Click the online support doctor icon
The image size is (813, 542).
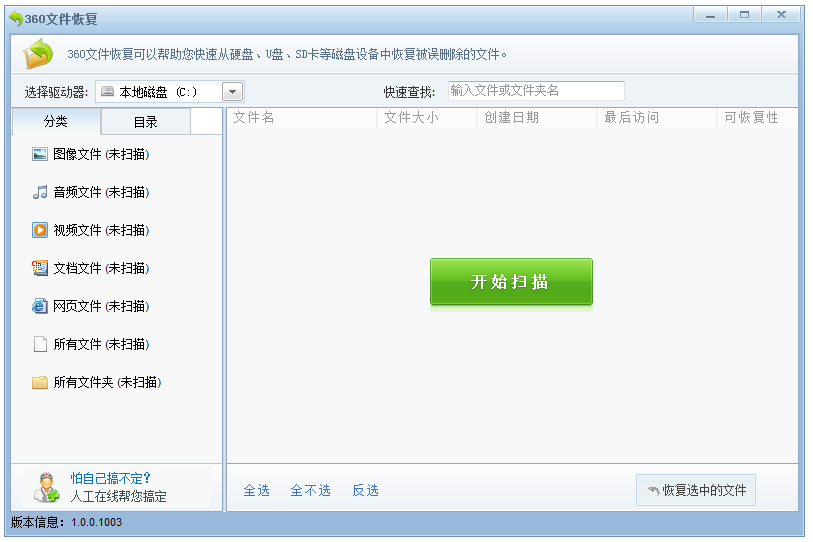pos(46,487)
